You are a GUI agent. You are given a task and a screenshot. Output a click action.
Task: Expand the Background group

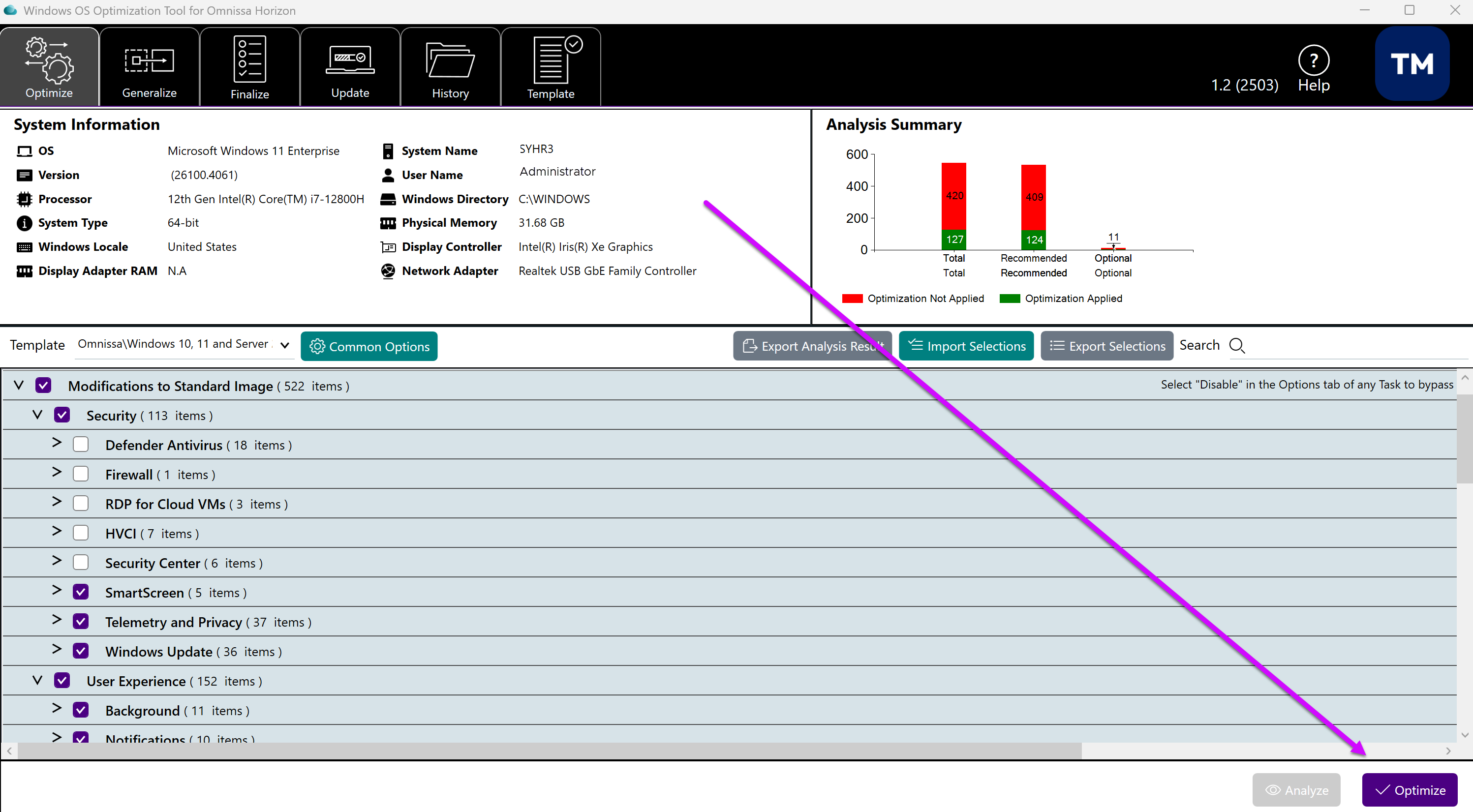coord(57,709)
